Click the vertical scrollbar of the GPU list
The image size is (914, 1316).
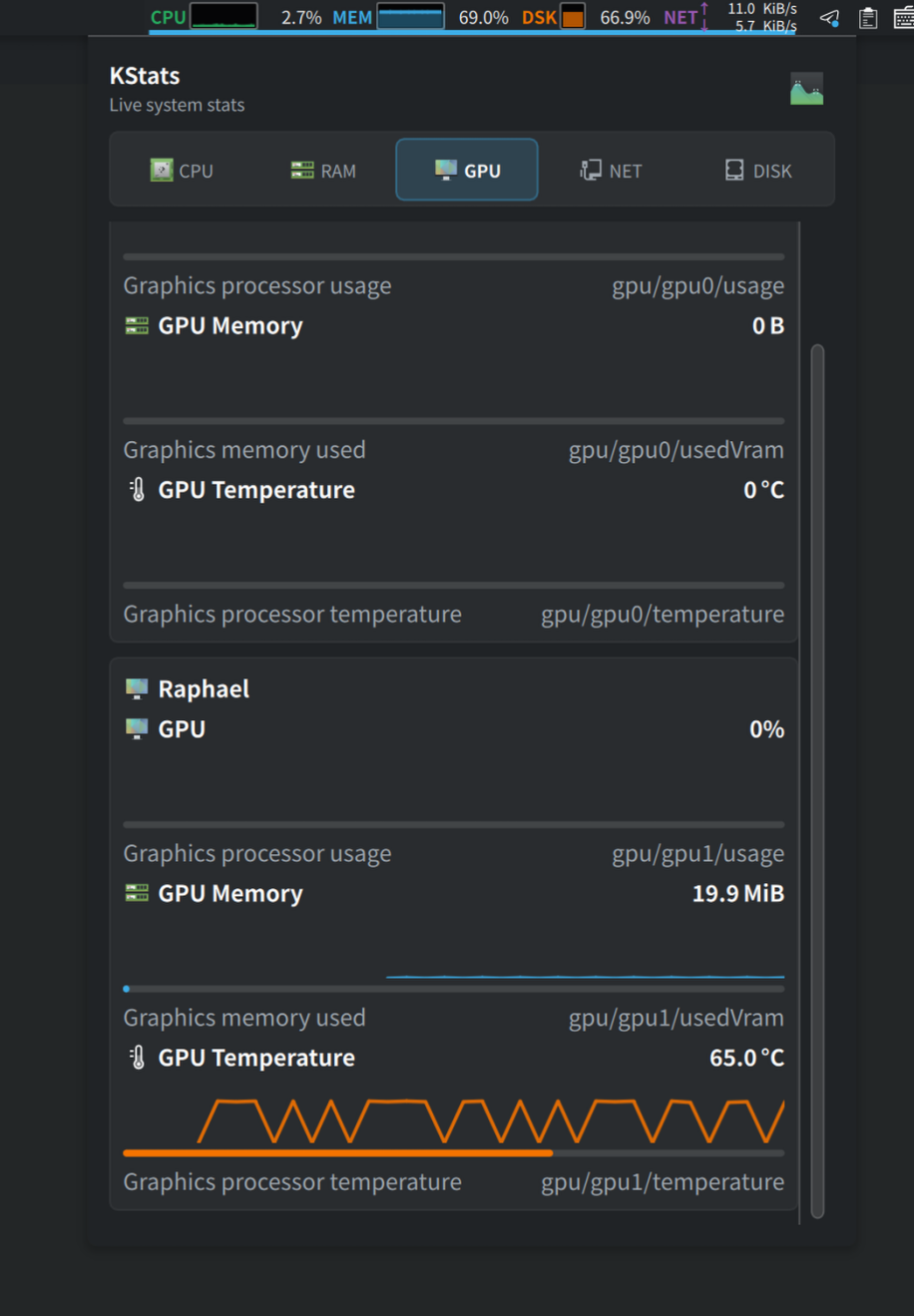coord(817,781)
